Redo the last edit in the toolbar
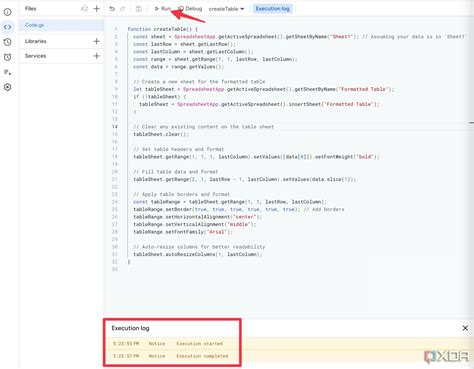Image resolution: width=474 pixels, height=369 pixels. click(x=122, y=9)
